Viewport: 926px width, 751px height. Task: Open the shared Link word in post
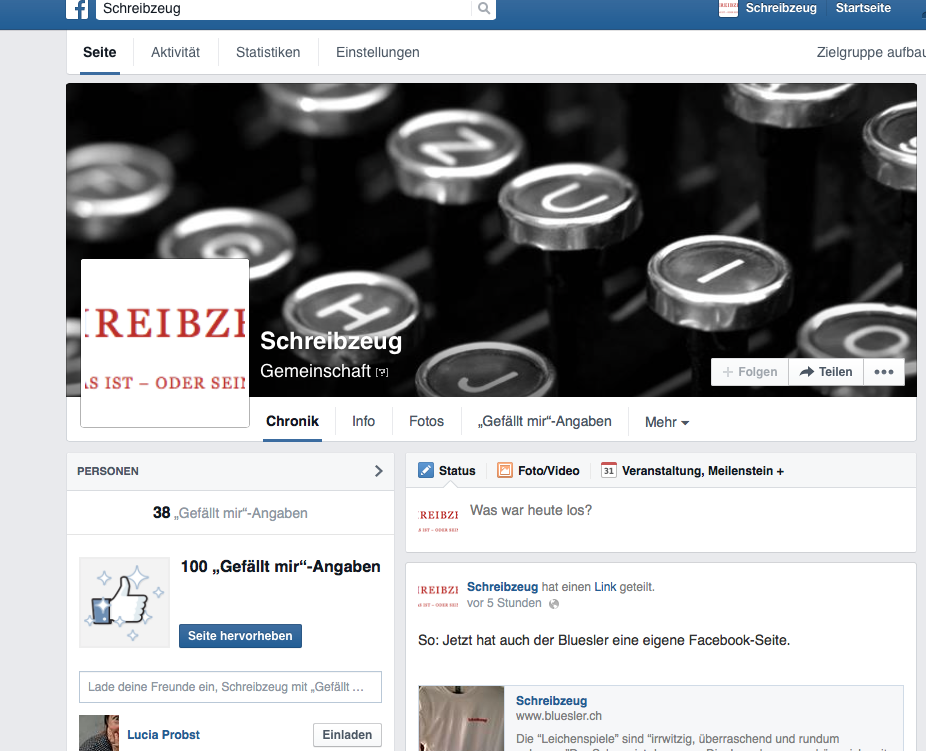tap(605, 587)
